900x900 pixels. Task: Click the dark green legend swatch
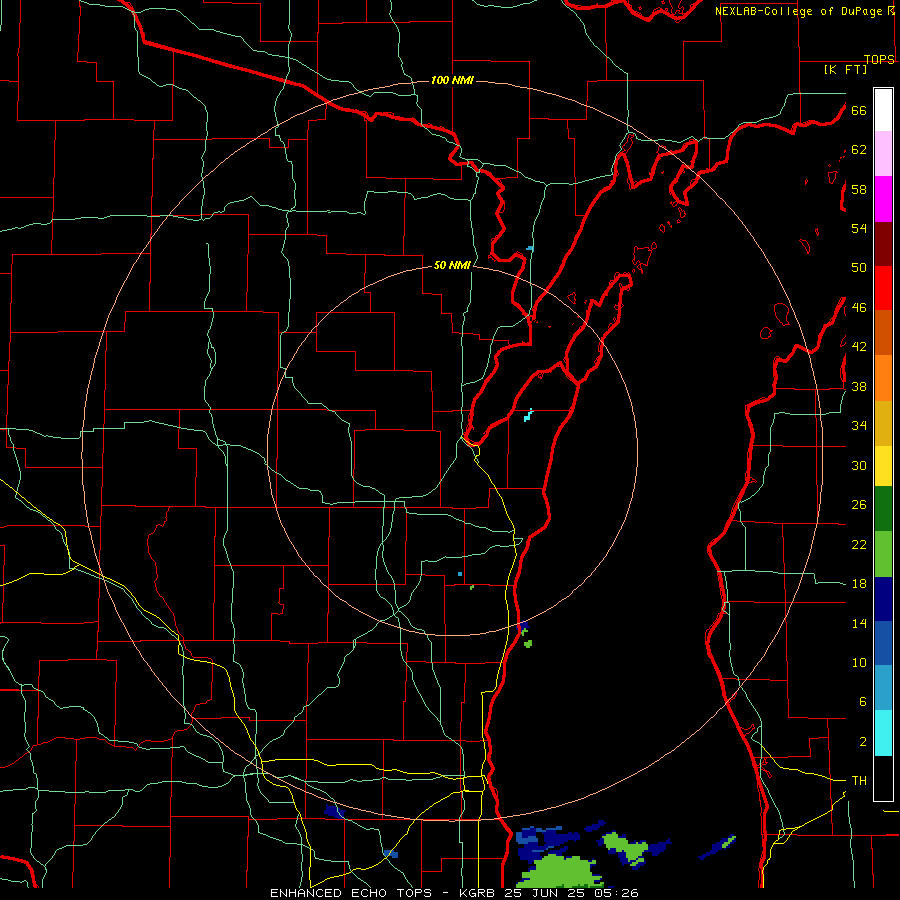pos(883,509)
